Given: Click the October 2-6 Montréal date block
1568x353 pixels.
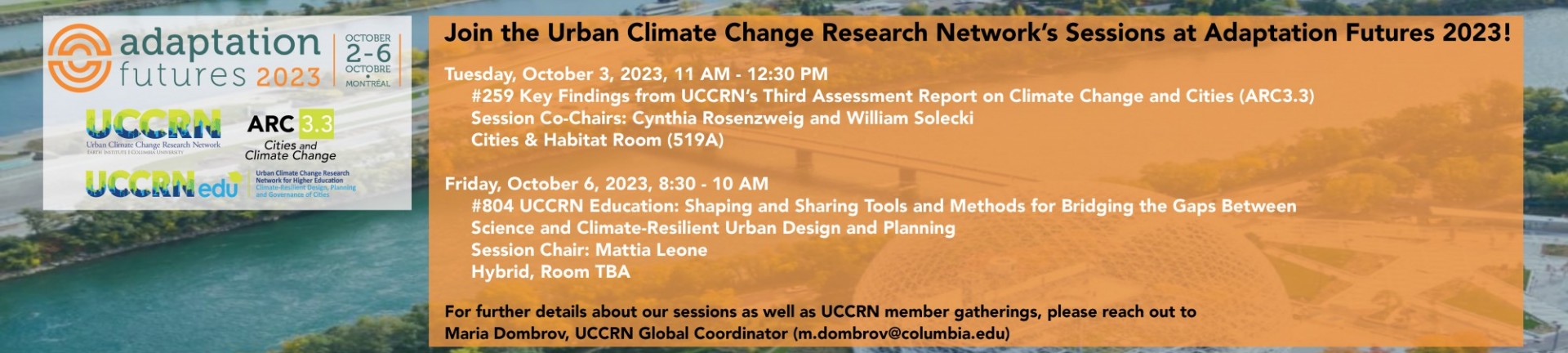Looking at the screenshot, I should click(x=367, y=60).
